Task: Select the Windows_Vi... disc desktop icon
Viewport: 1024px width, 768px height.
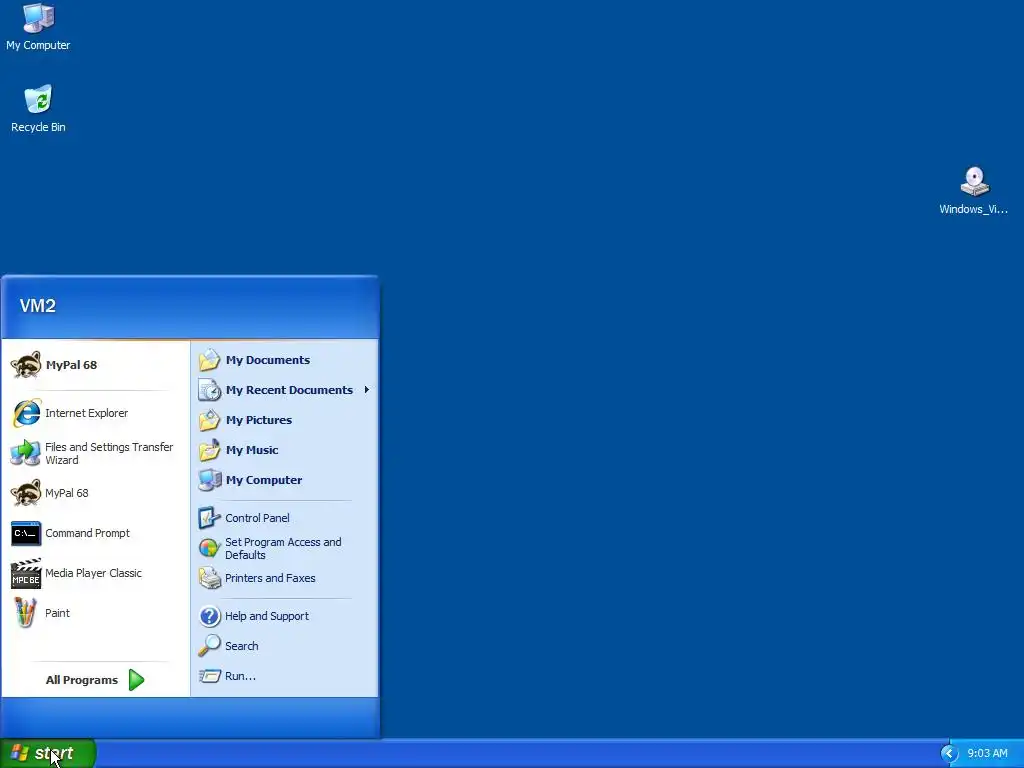Action: 974,182
